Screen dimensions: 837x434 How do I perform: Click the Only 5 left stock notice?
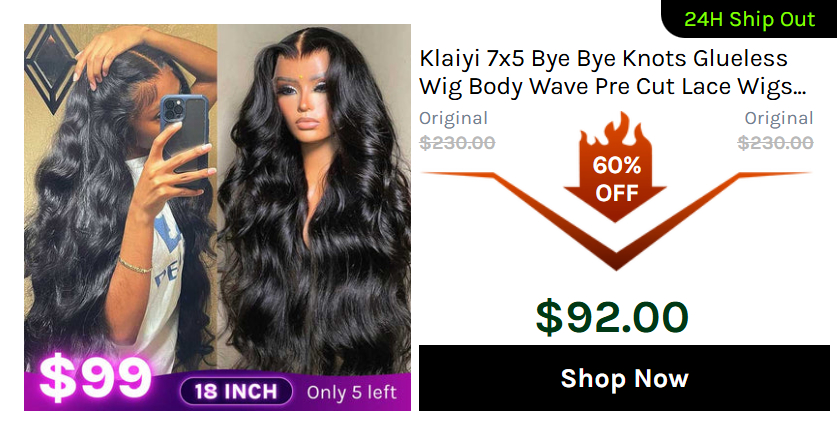351,392
